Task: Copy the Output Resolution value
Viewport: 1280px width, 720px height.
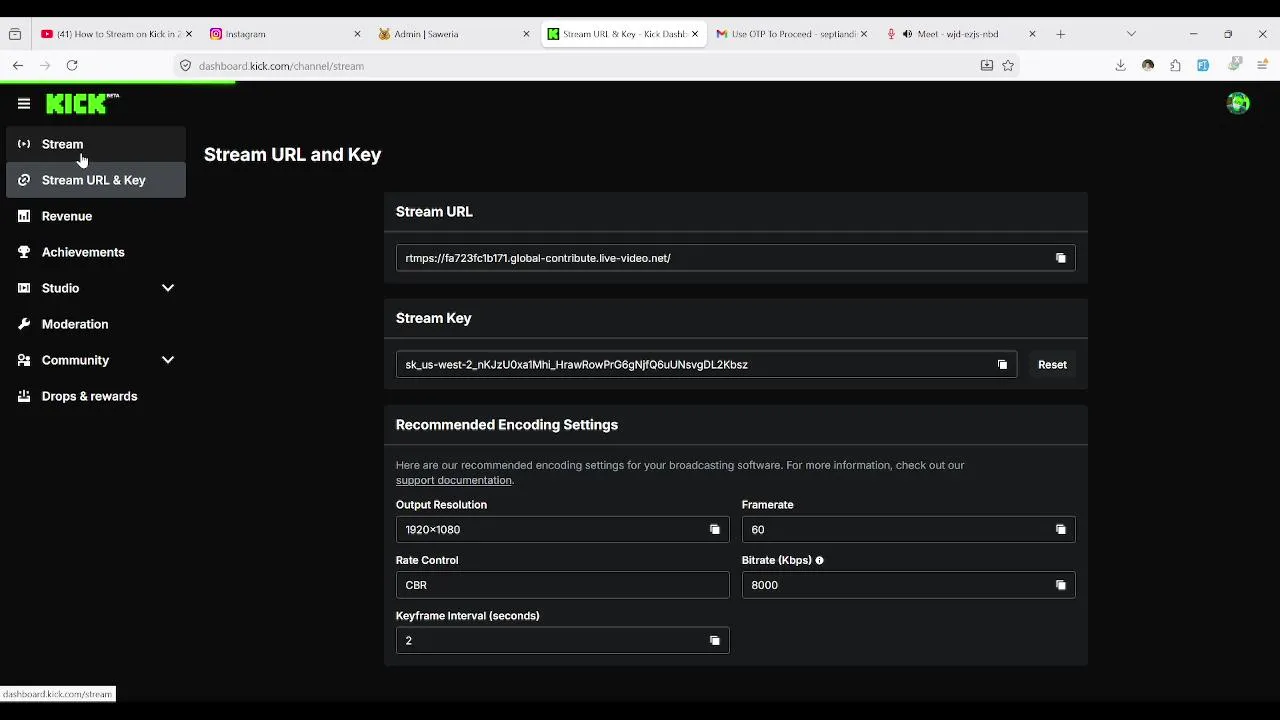Action: click(x=714, y=530)
